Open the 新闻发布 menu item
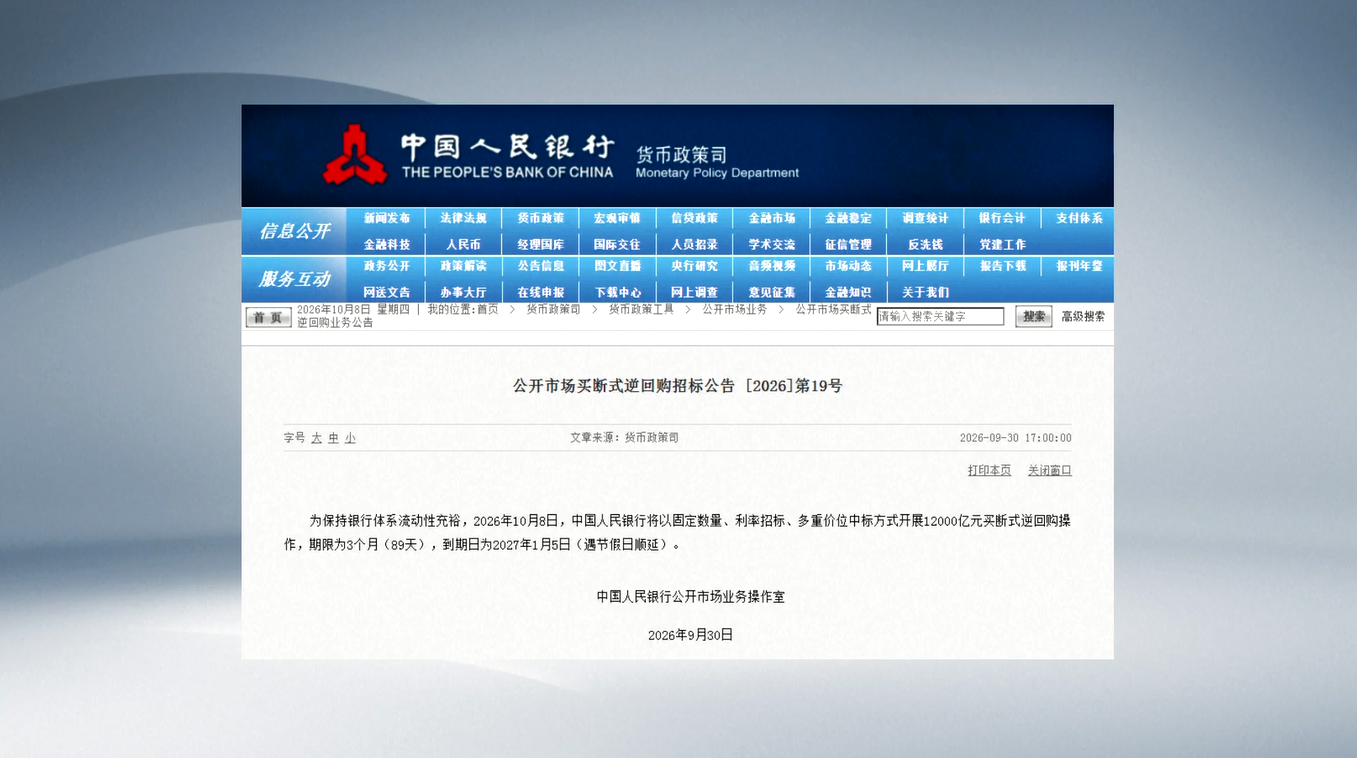Viewport: 1357px width, 758px height. [387, 218]
